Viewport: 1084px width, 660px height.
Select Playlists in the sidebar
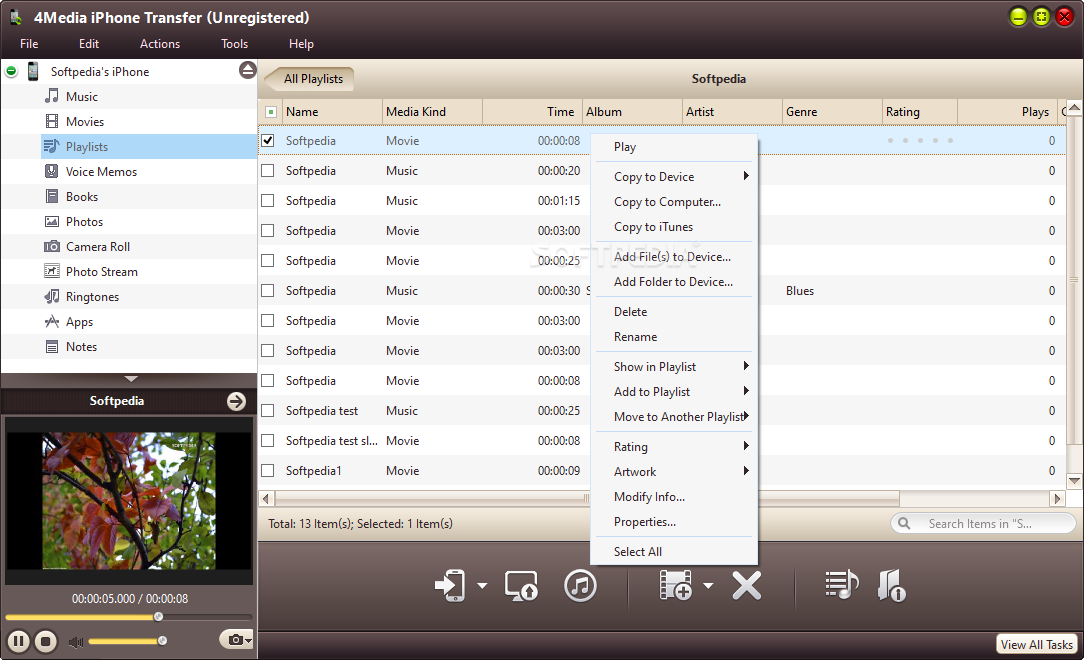[x=86, y=147]
